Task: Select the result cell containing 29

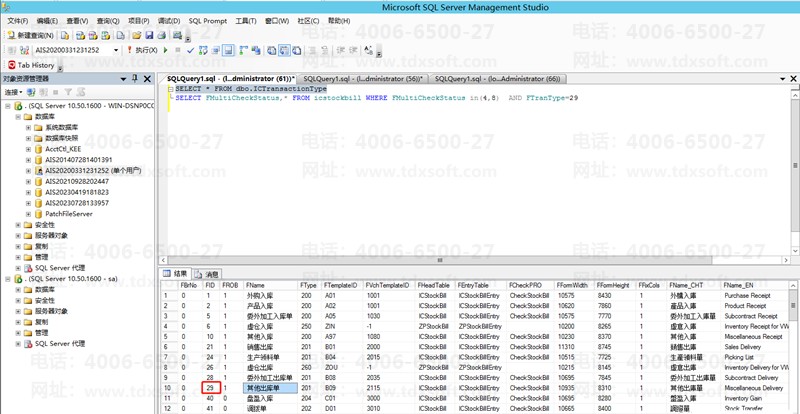Action: (210, 386)
